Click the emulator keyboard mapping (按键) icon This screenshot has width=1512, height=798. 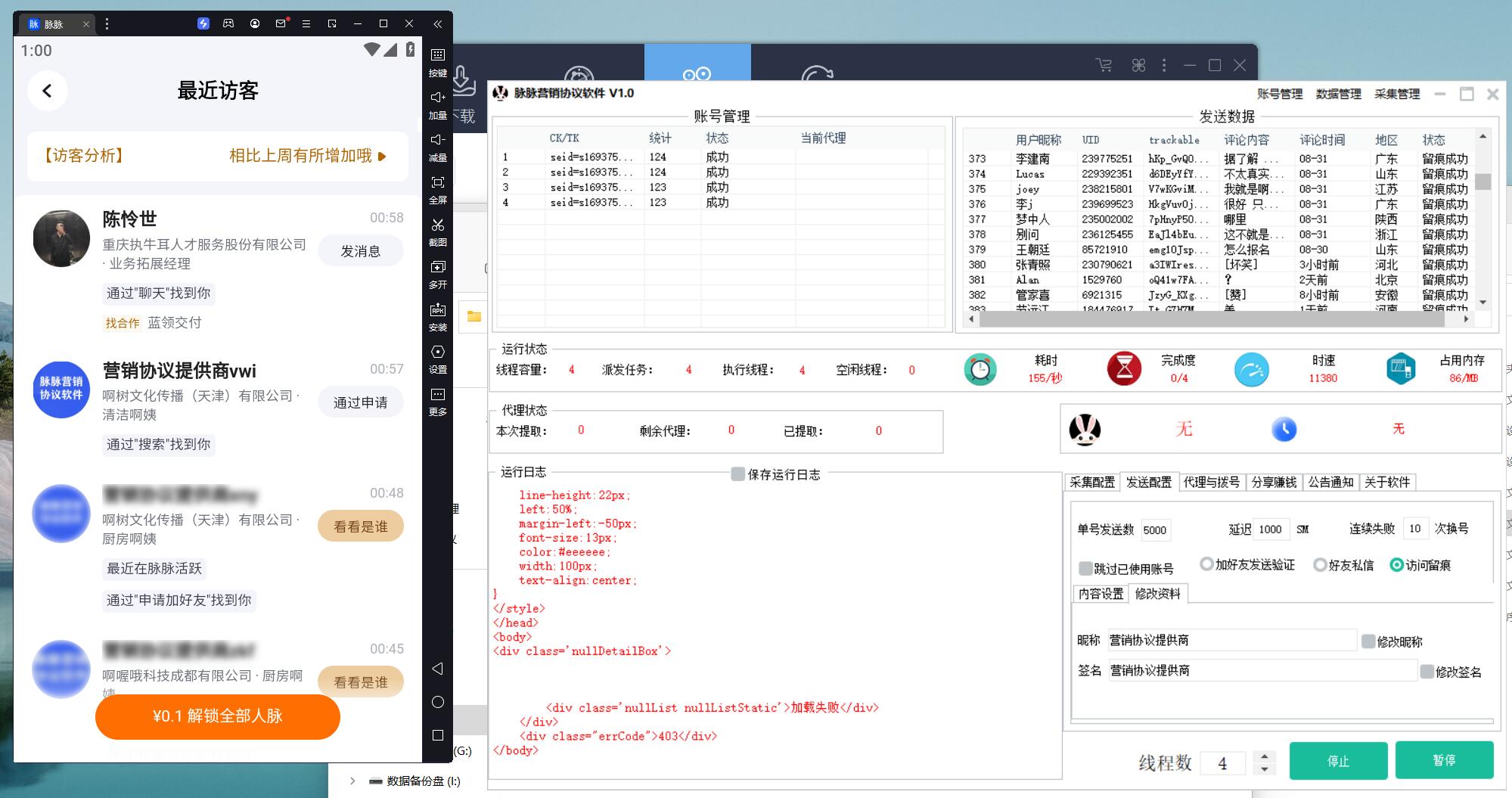point(437,55)
